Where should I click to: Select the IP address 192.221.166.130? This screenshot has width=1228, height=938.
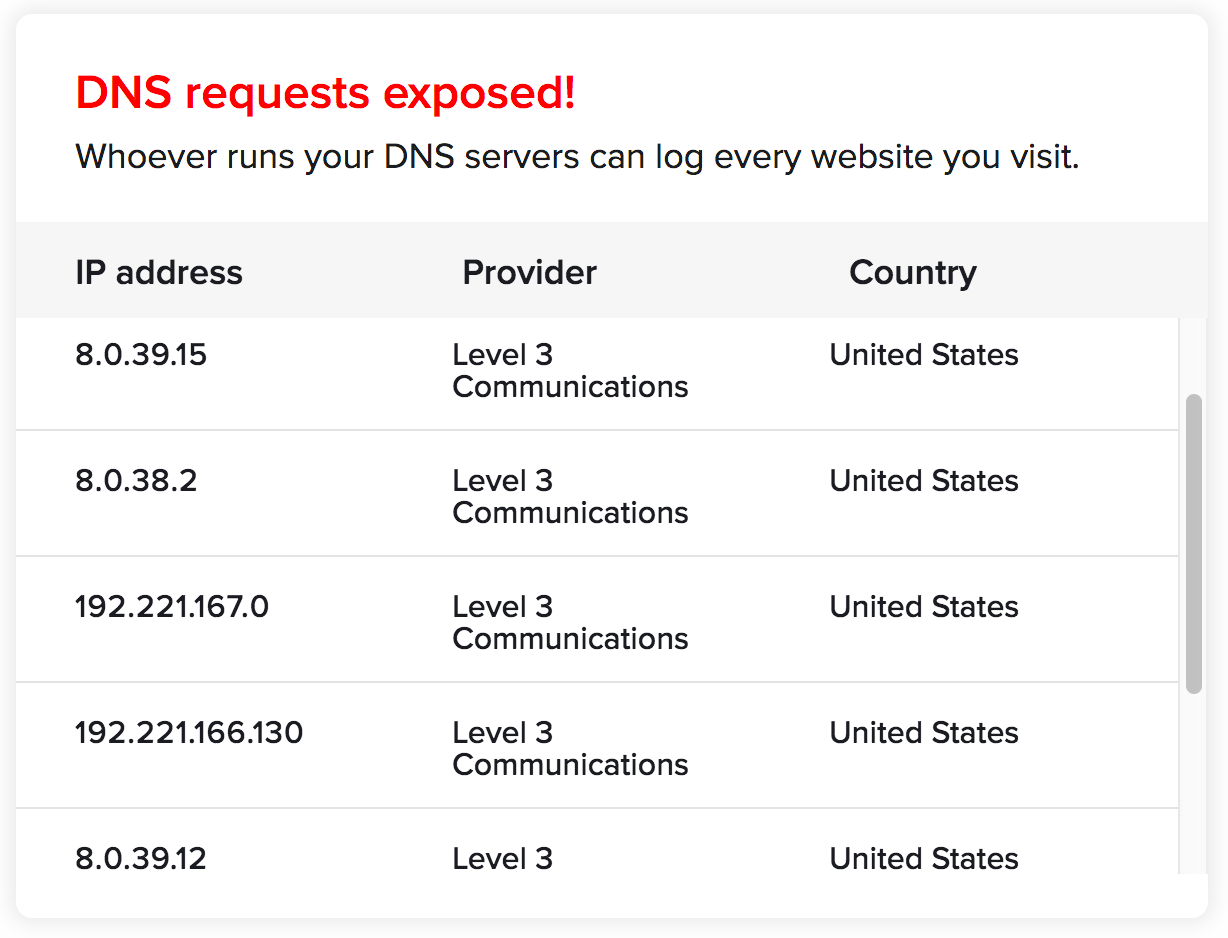coord(189,733)
